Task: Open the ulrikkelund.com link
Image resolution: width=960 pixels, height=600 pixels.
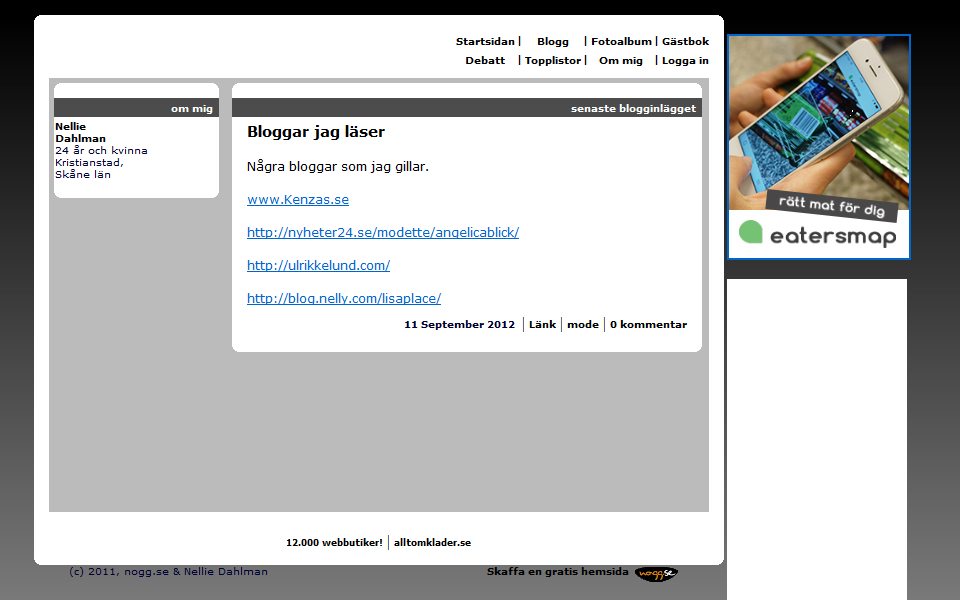Action: [x=318, y=266]
